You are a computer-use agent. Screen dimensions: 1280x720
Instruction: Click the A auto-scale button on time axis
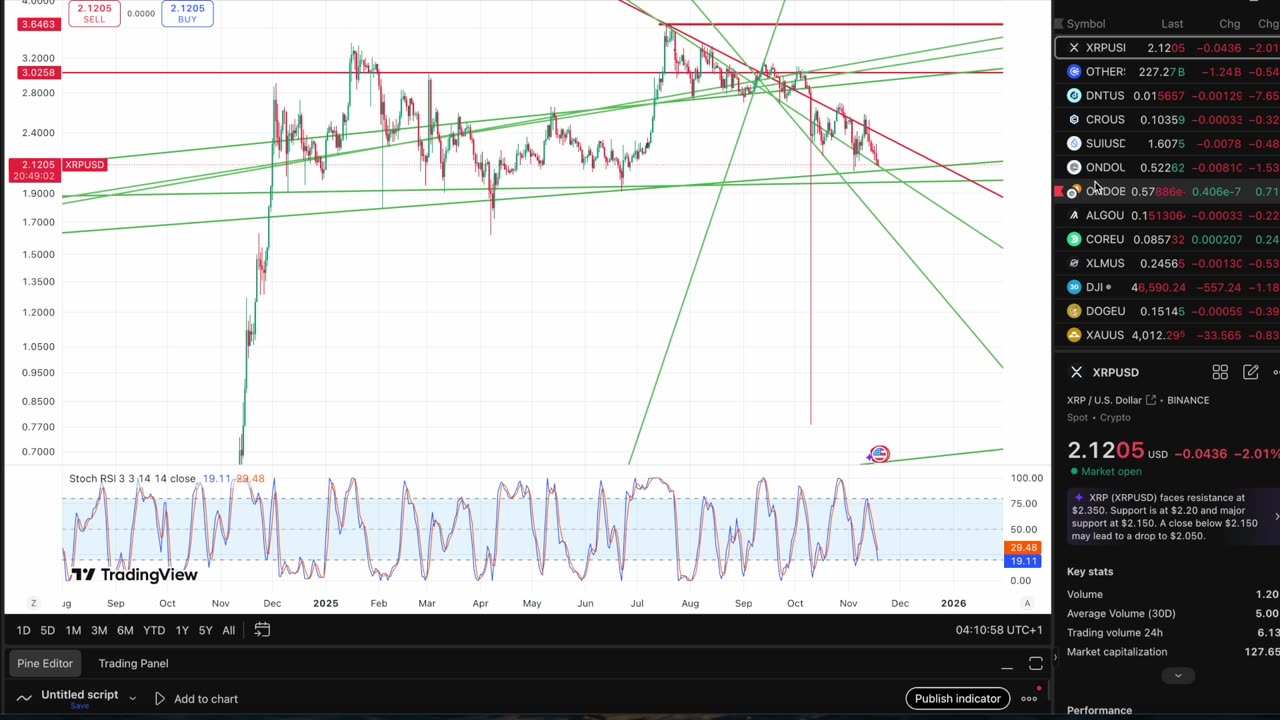tap(1027, 603)
